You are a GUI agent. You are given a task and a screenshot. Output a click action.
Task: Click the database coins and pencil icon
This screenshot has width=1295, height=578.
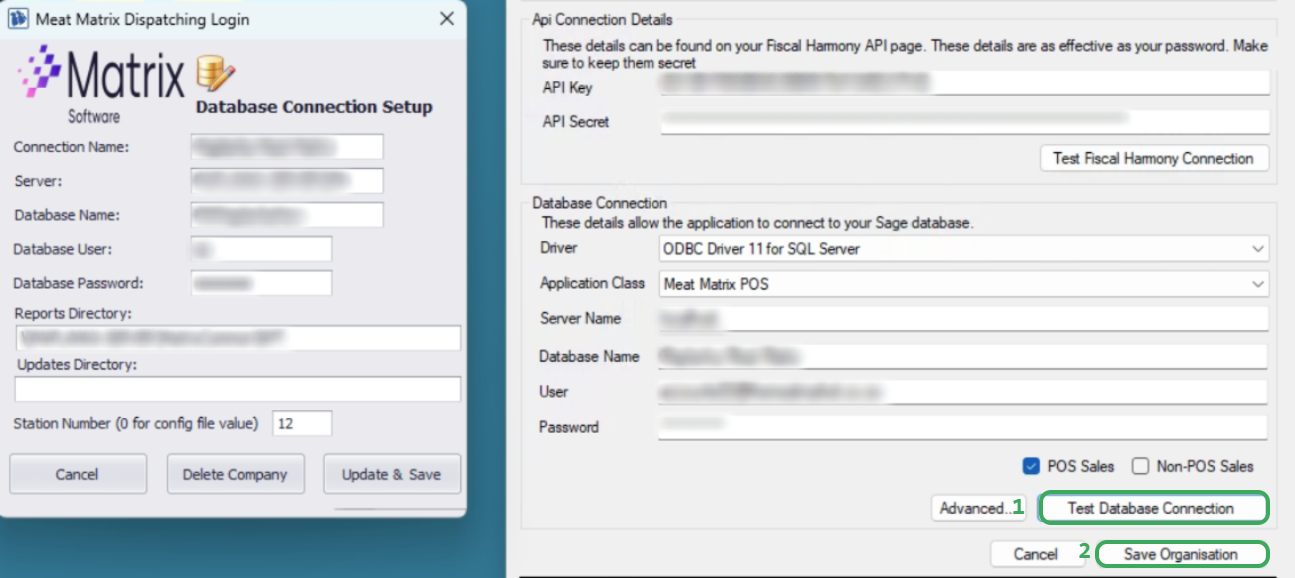[215, 74]
